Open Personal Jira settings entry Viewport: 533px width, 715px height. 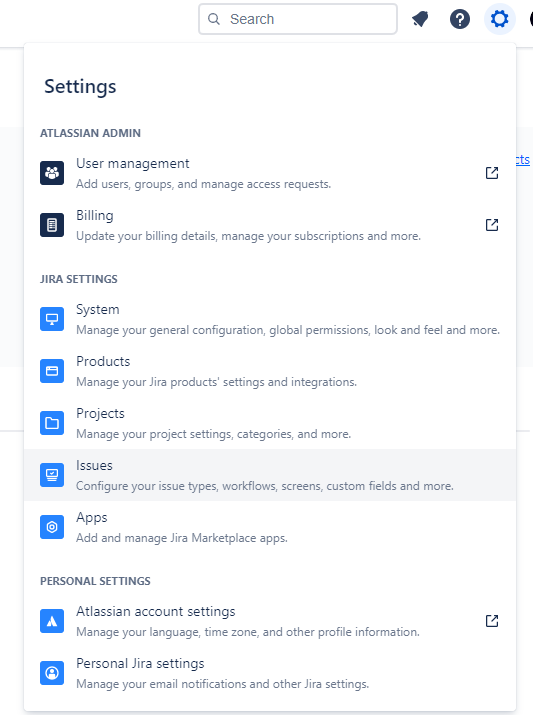(x=270, y=673)
